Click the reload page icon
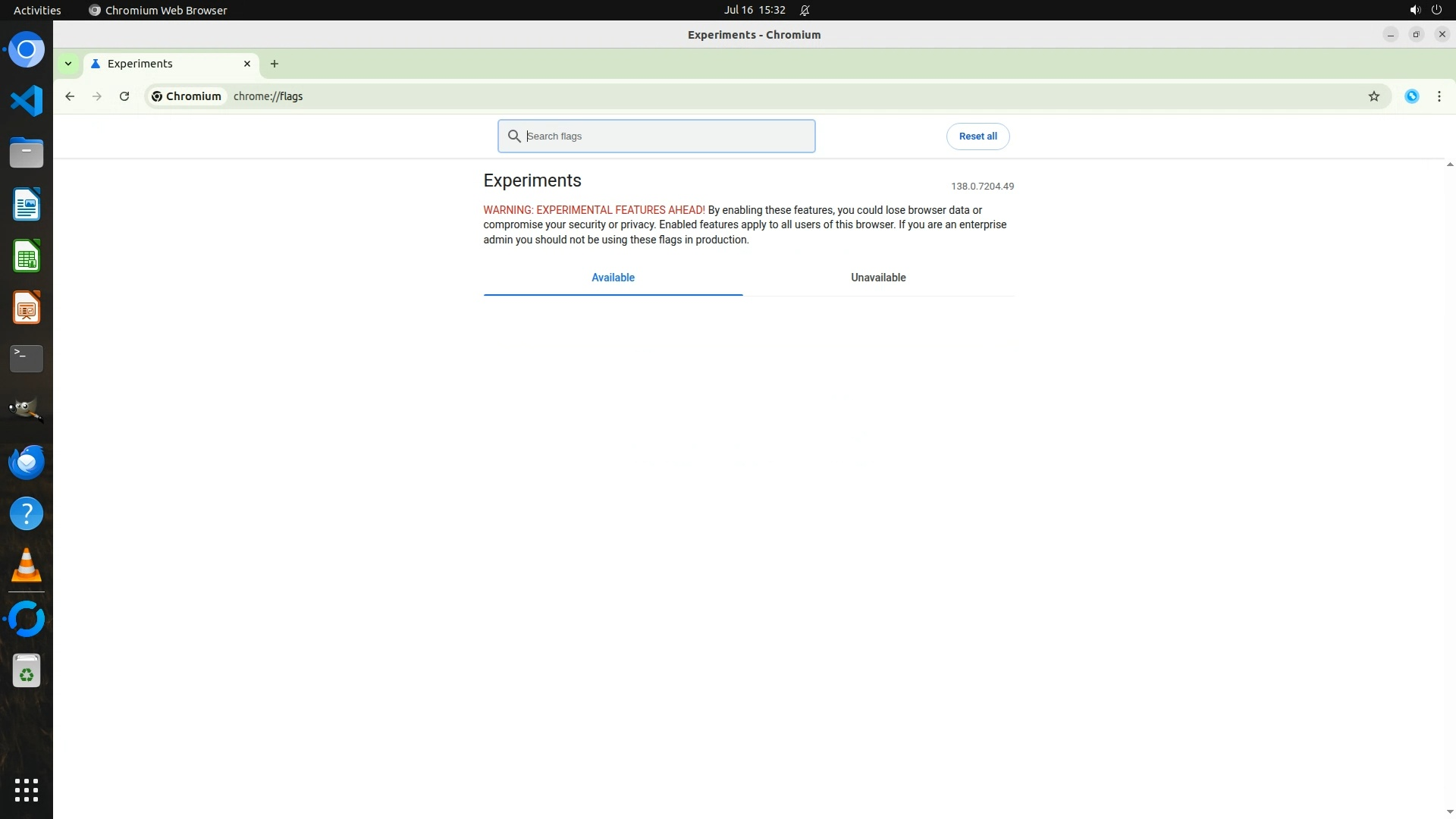1456x819 pixels. (x=124, y=96)
